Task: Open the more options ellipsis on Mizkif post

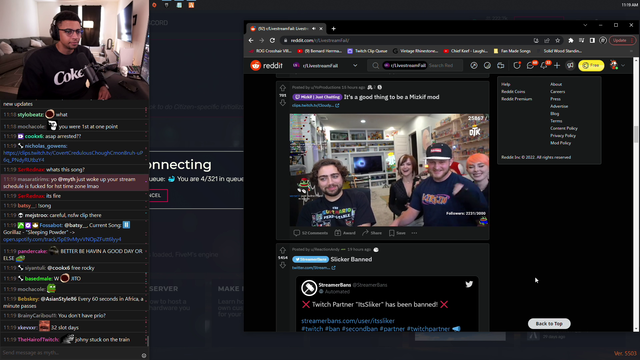Action: [414, 233]
